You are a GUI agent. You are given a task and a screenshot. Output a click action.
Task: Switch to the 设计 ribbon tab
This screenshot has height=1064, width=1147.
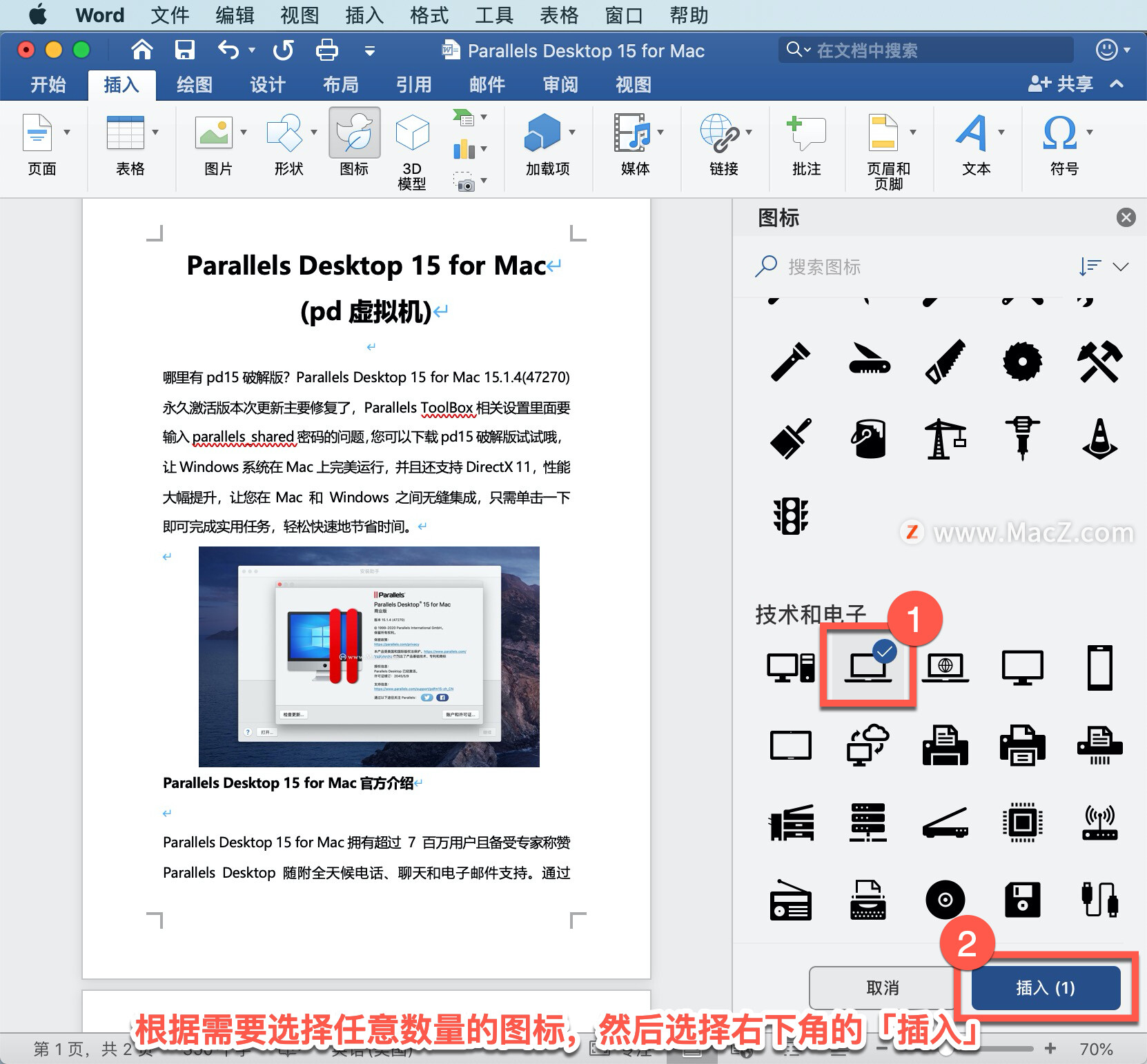[267, 85]
